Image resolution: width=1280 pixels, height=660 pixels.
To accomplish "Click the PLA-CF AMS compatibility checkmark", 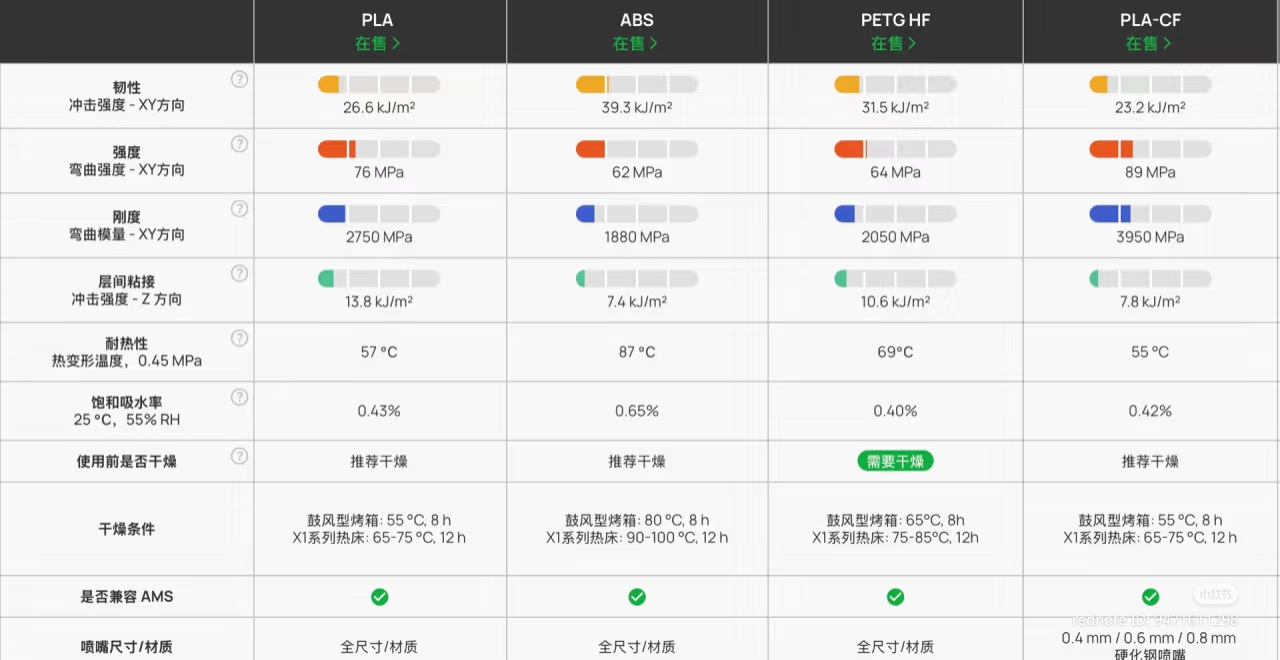I will coord(1150,597).
